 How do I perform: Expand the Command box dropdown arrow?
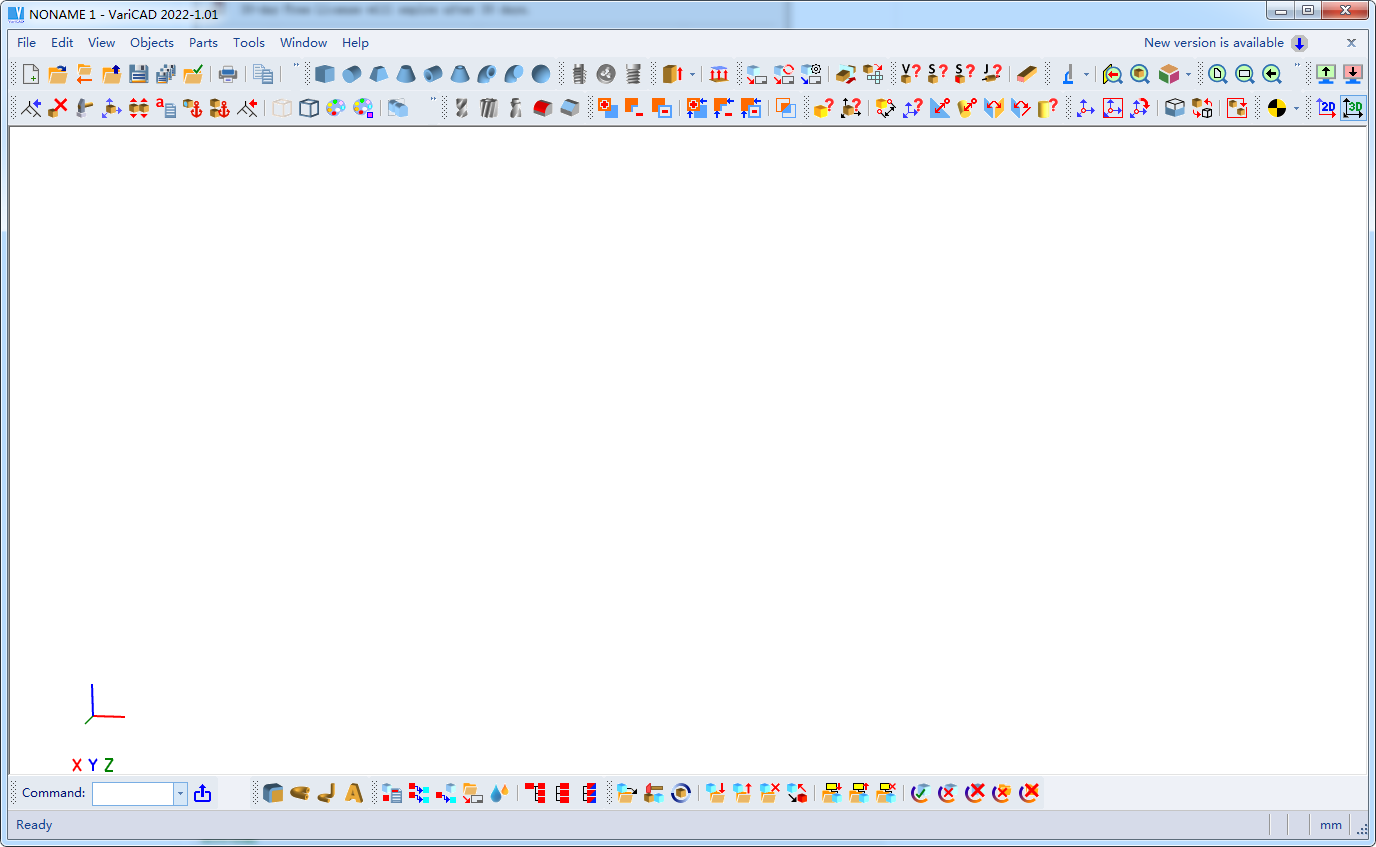click(181, 793)
